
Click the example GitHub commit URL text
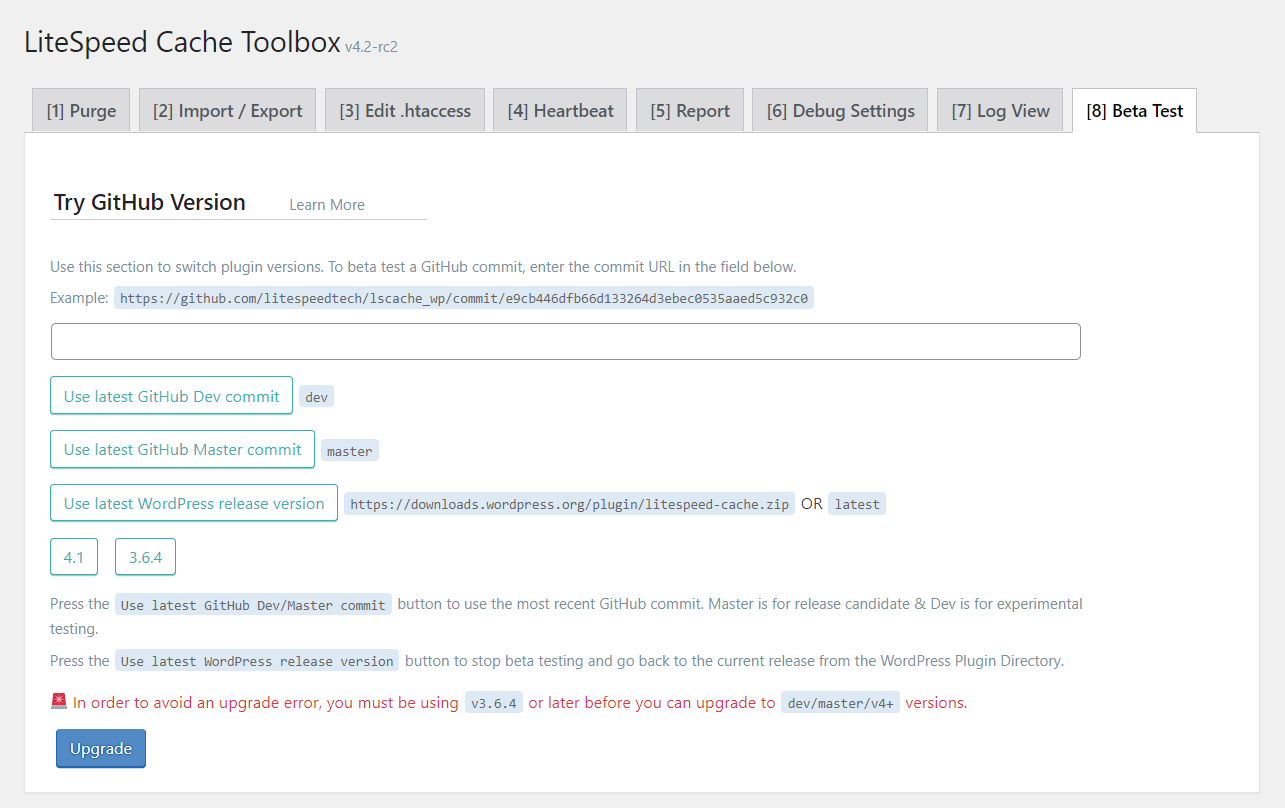(464, 298)
